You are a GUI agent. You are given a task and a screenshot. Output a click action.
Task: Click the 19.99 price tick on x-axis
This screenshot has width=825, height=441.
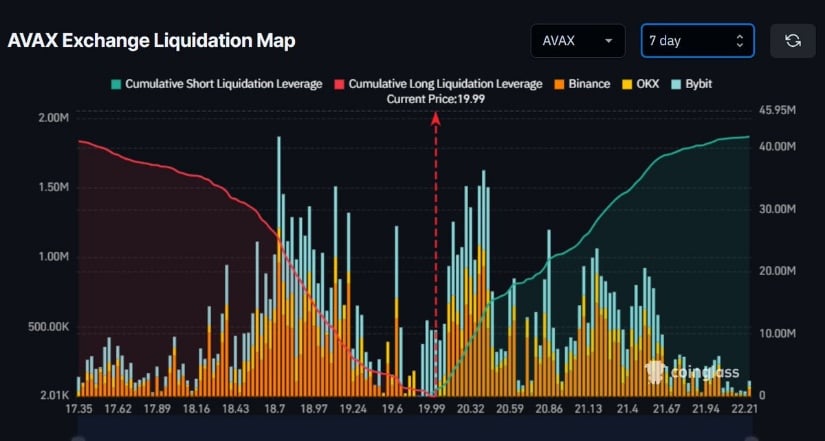431,409
